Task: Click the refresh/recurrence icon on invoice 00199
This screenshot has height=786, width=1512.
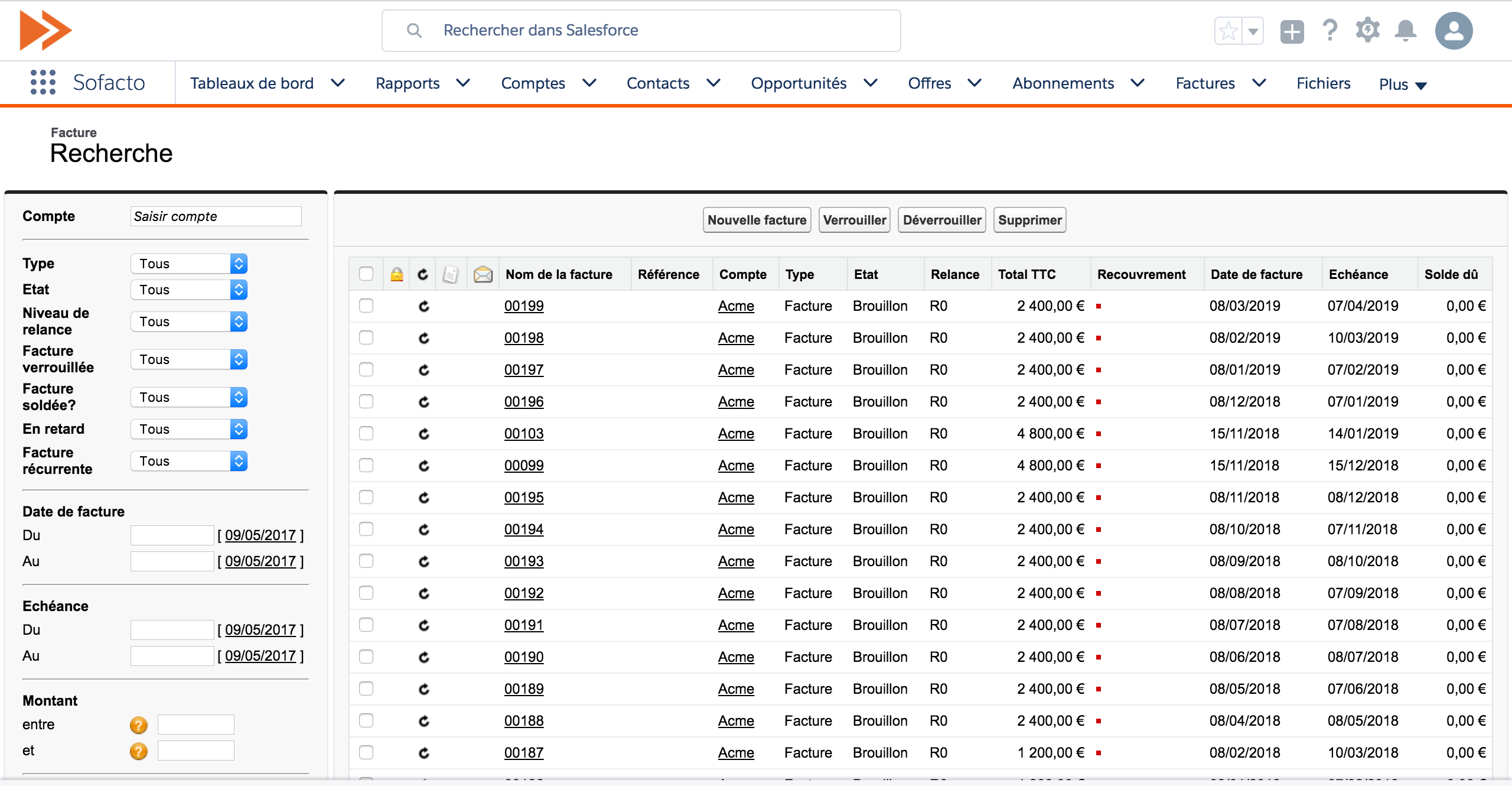Action: coord(423,306)
